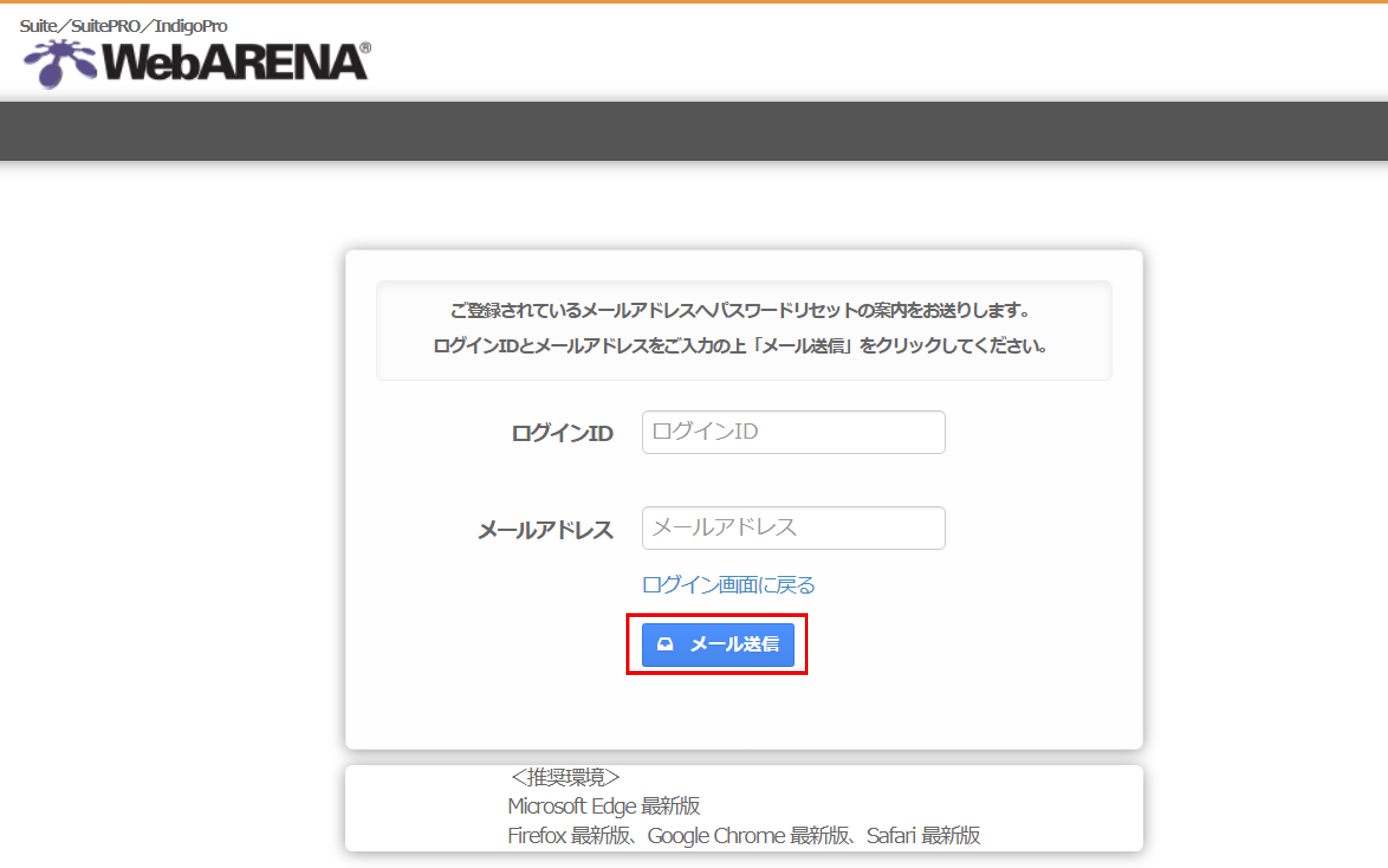
Task: Focus the メールアドレス input field
Action: [793, 527]
